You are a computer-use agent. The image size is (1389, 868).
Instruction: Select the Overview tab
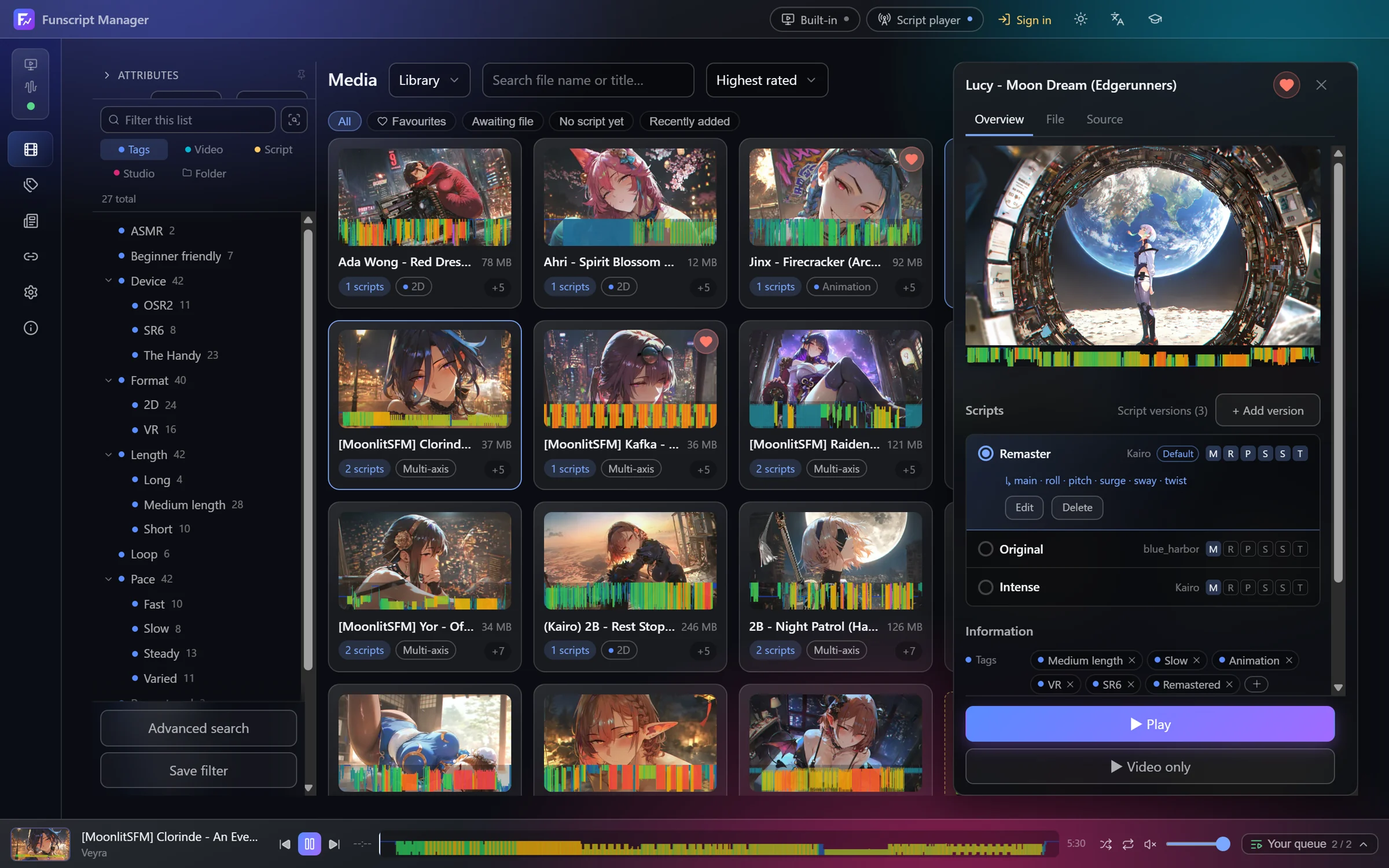pyautogui.click(x=999, y=119)
